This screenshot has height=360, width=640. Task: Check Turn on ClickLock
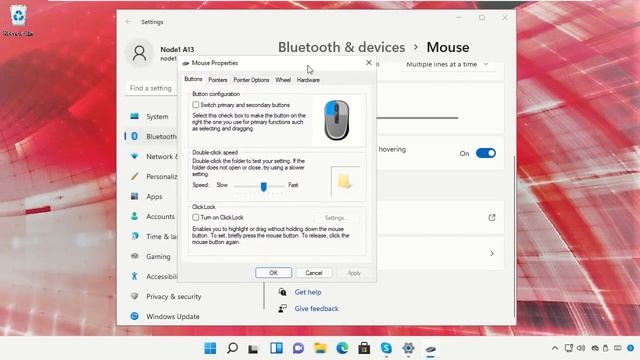click(x=196, y=217)
